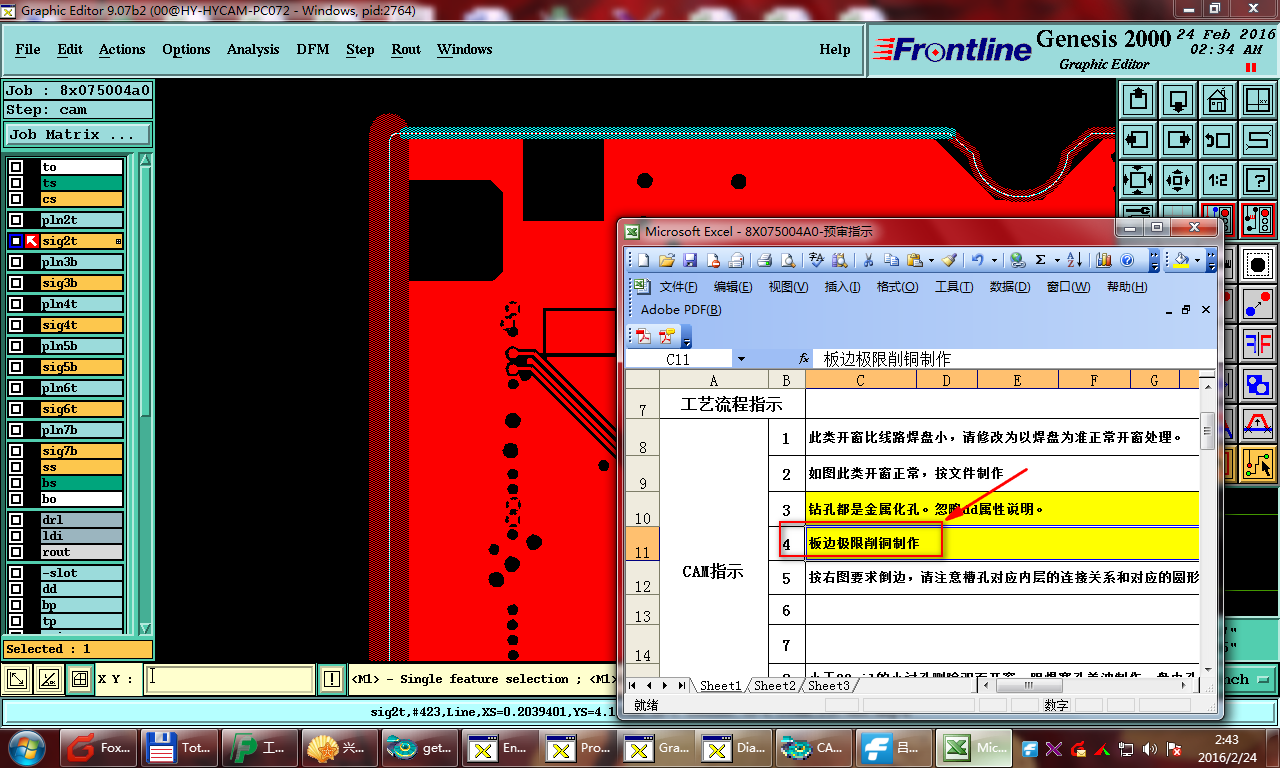Click the angle coordinate mode icon
Image resolution: width=1280 pixels, height=768 pixels.
pyautogui.click(x=48, y=680)
